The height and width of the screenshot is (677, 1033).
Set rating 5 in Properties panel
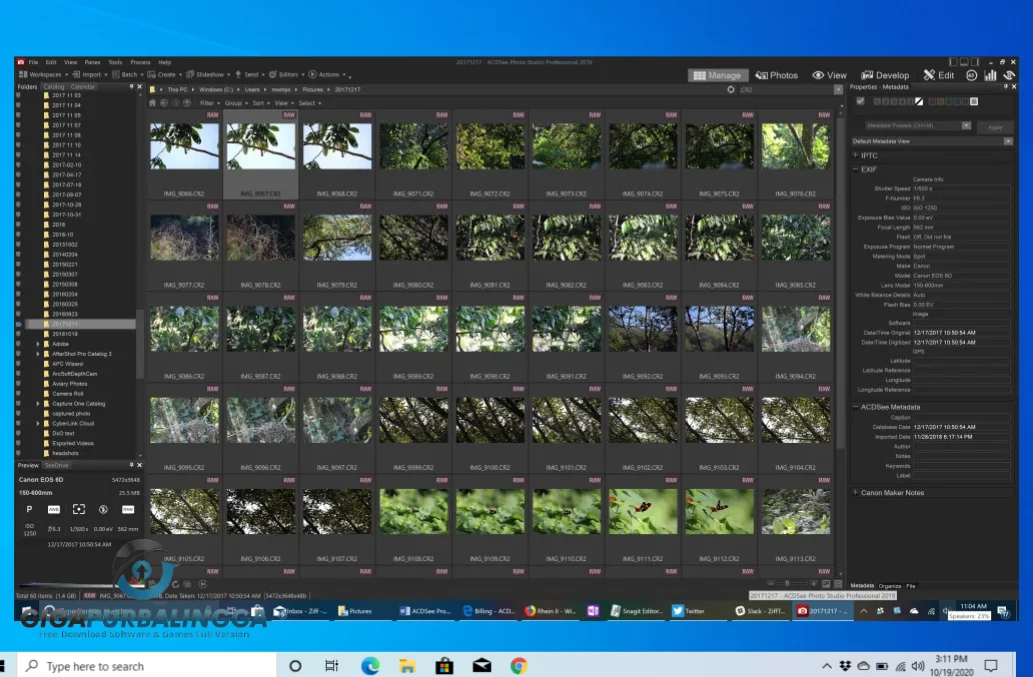[x=910, y=101]
